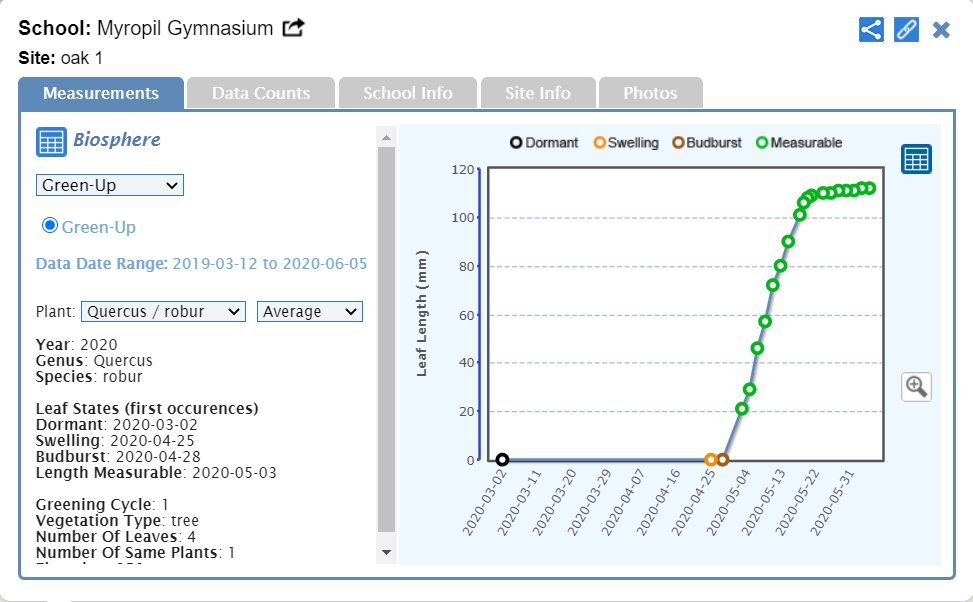Show chart data table icon
973x602 pixels.
pos(916,159)
